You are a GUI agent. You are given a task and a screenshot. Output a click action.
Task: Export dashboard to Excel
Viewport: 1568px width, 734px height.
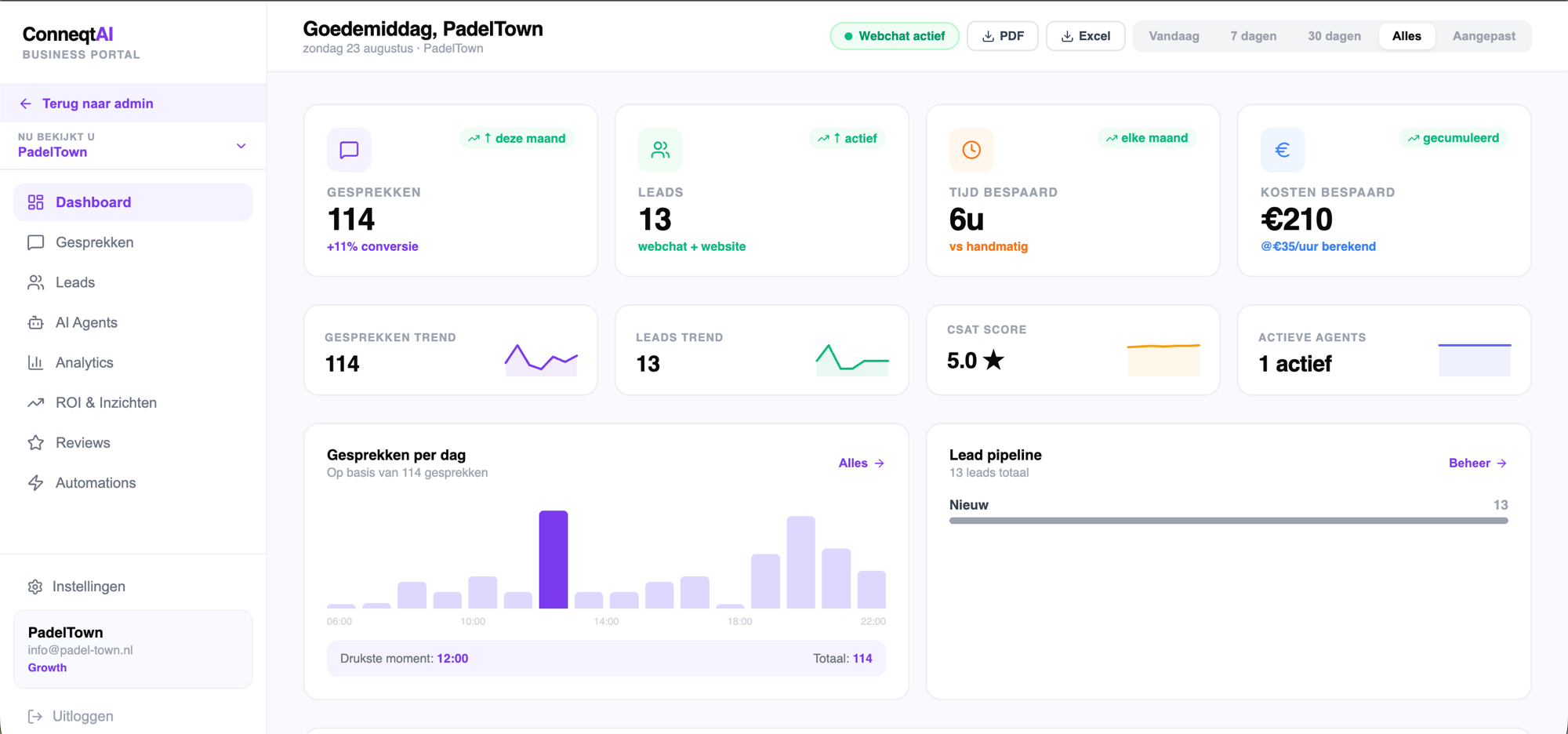[1085, 36]
